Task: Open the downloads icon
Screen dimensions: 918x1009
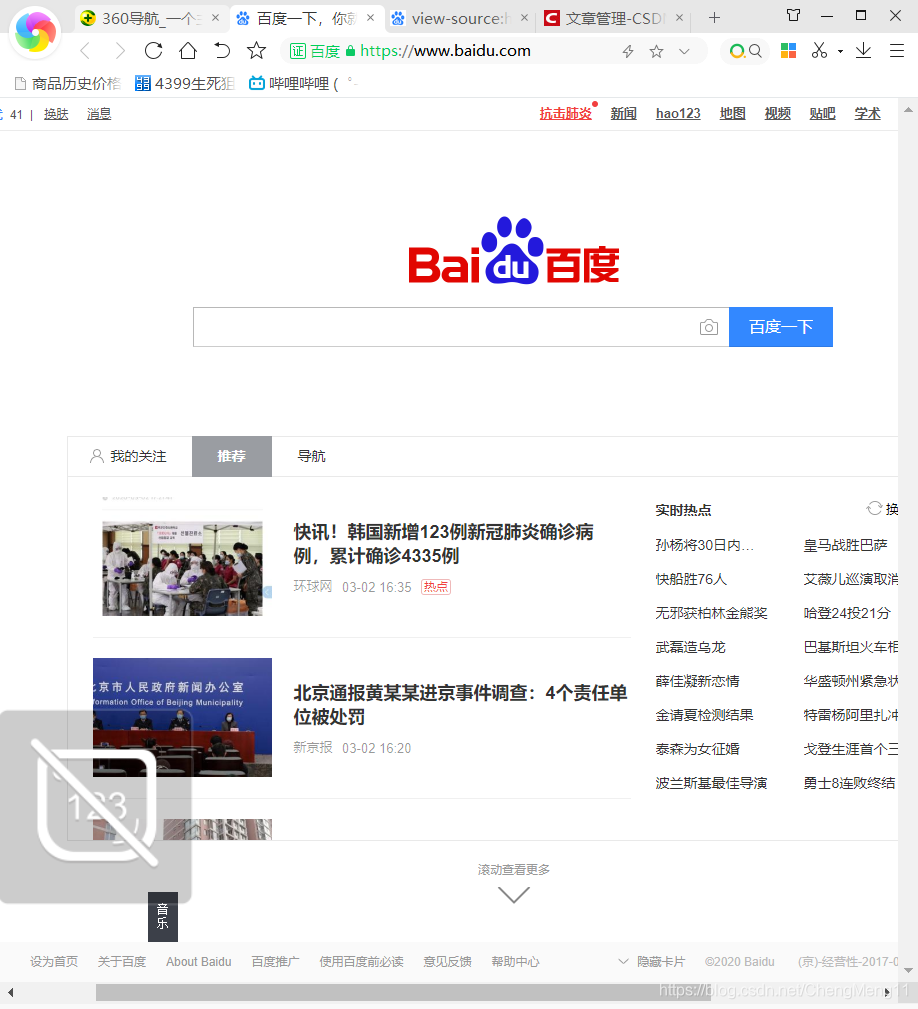Action: (x=863, y=51)
